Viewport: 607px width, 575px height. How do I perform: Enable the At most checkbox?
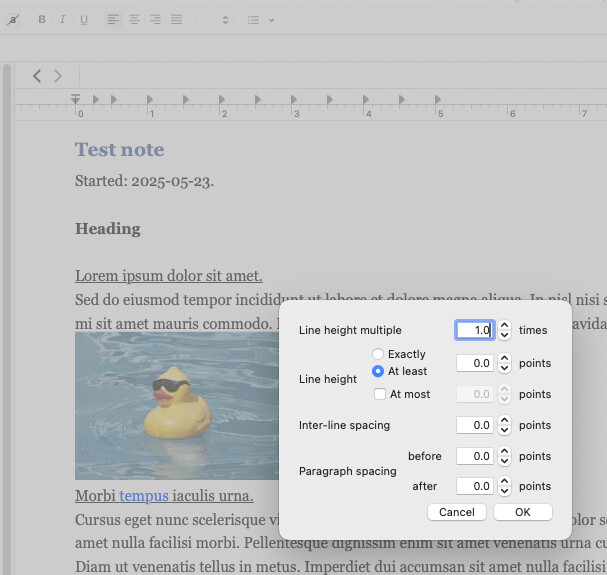[x=379, y=394]
